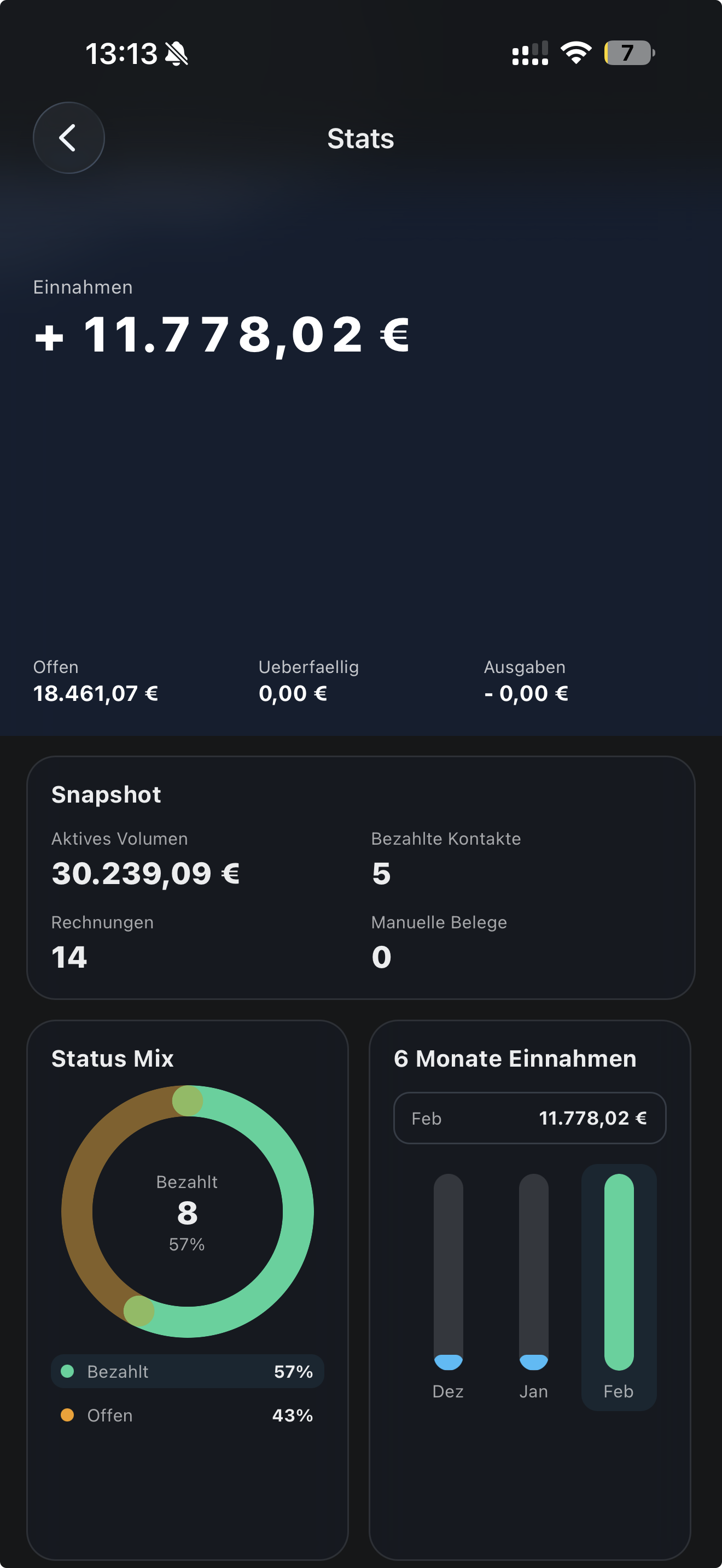Tap the Ueberfaellig 0,00 € summary

pos(308,682)
